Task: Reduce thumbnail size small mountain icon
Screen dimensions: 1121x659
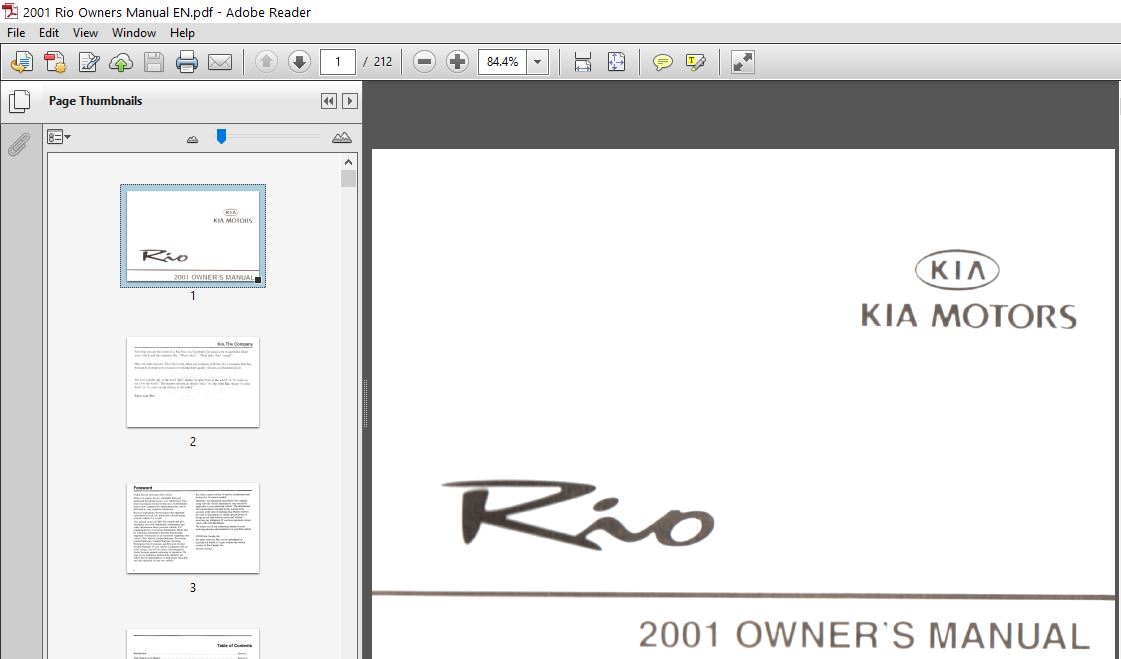Action: point(192,139)
